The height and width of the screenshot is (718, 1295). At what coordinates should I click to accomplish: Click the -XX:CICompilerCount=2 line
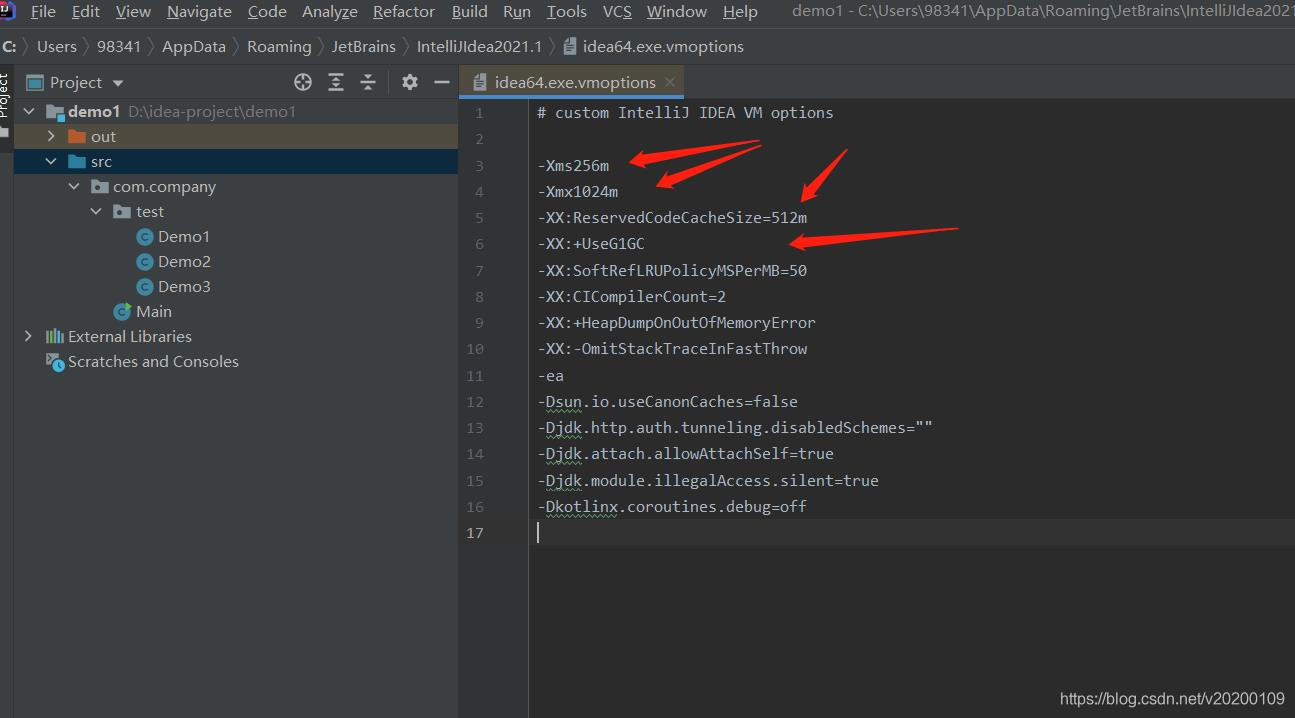pyautogui.click(x=632, y=297)
